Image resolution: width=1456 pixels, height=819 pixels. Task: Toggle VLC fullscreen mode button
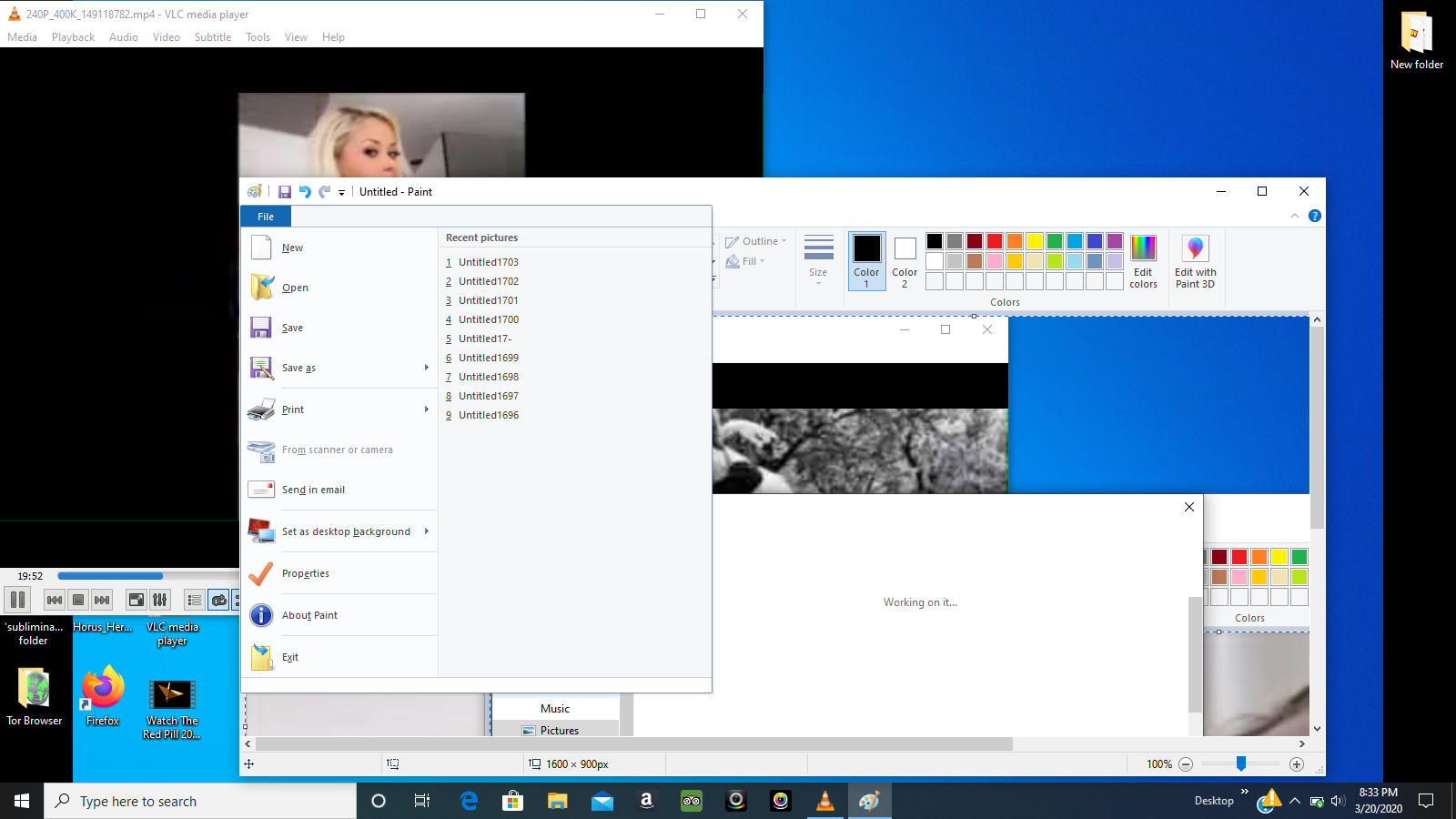(x=136, y=600)
